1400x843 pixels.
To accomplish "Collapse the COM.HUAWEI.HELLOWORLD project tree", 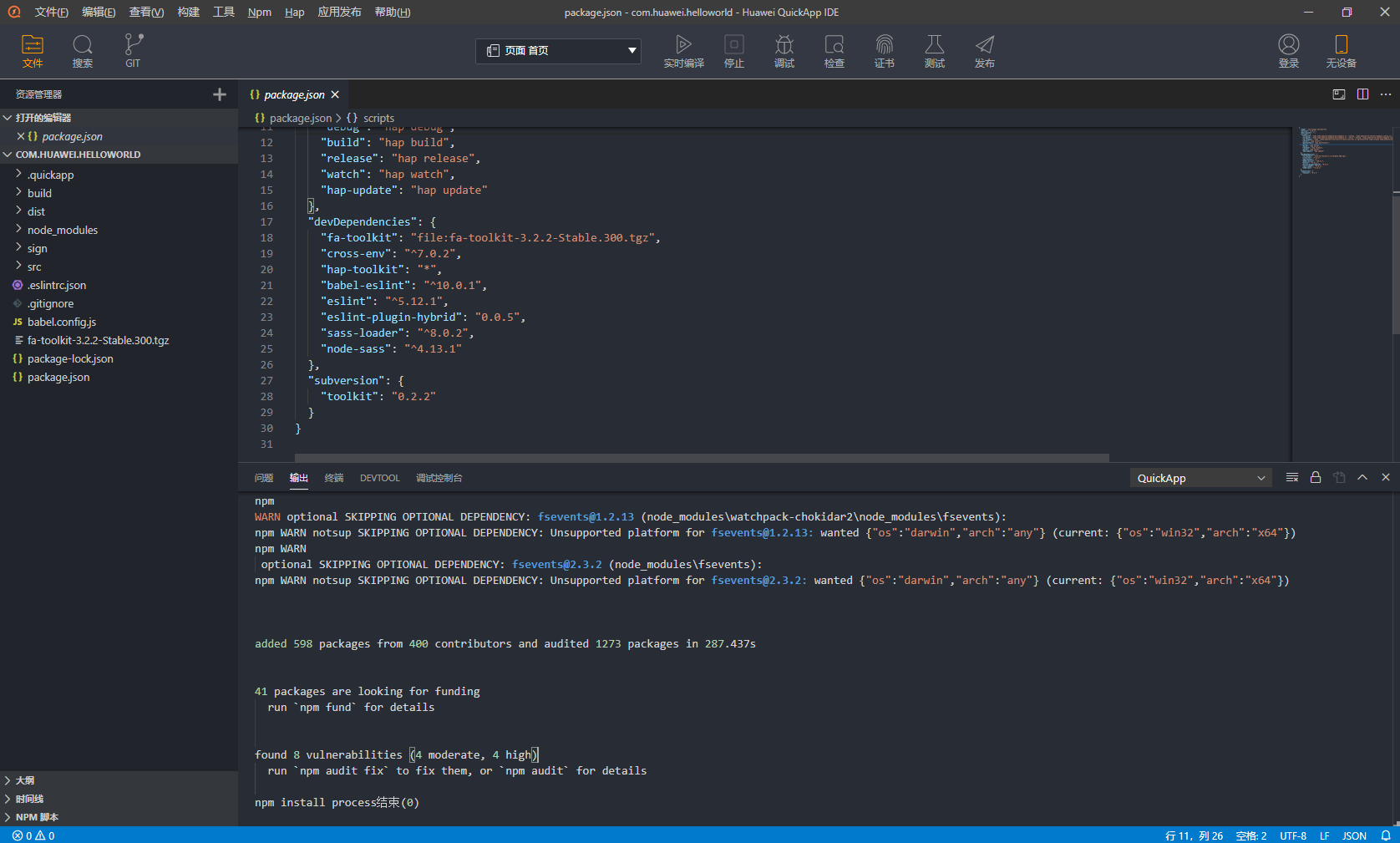I will tap(119, 155).
